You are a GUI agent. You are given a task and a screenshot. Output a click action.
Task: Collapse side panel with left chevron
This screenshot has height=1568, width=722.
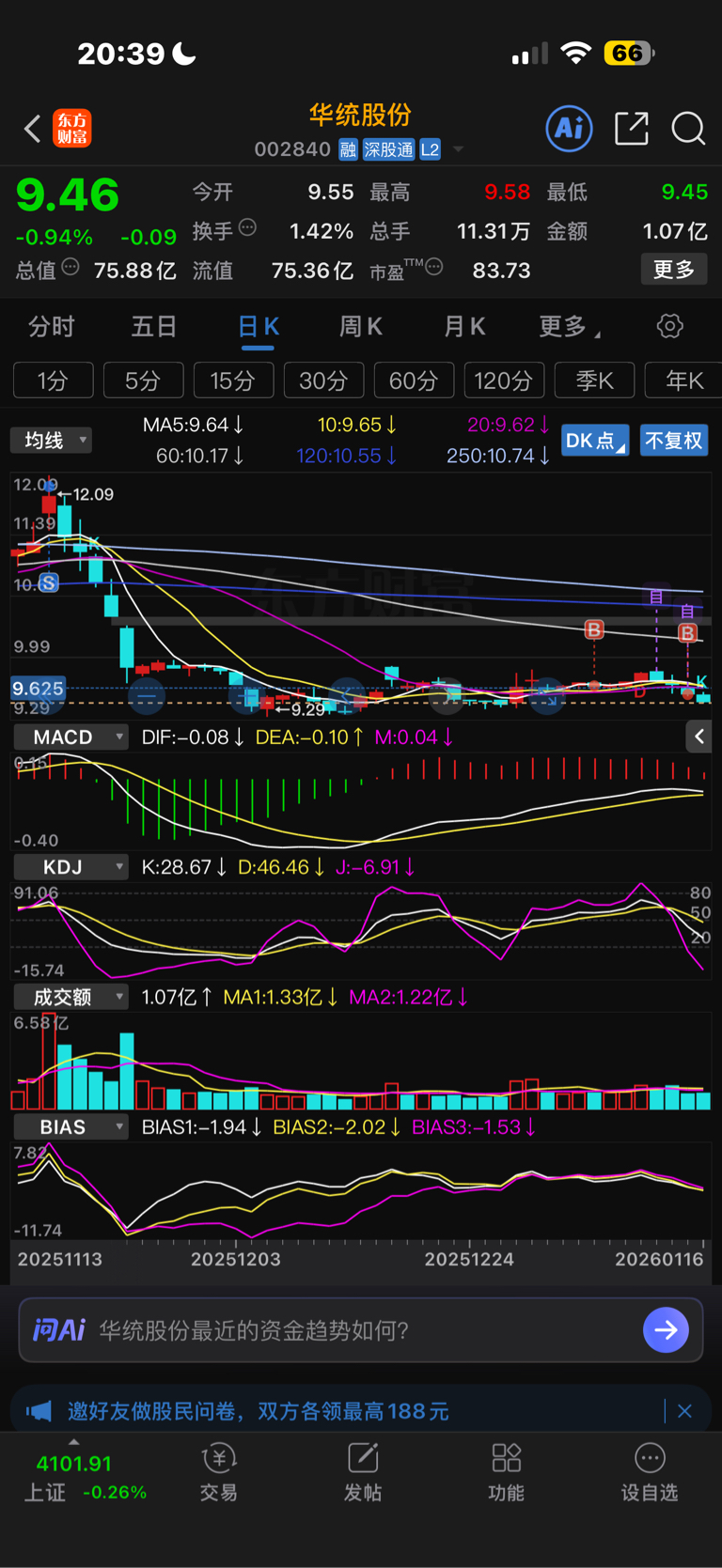pos(698,737)
